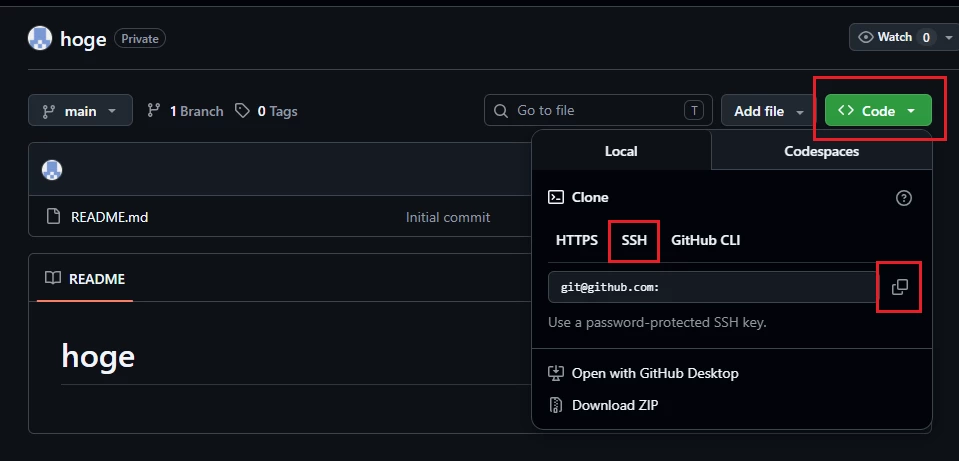Click the hoge heading in the README
Image resolution: width=959 pixels, height=461 pixels.
pyautogui.click(x=98, y=355)
